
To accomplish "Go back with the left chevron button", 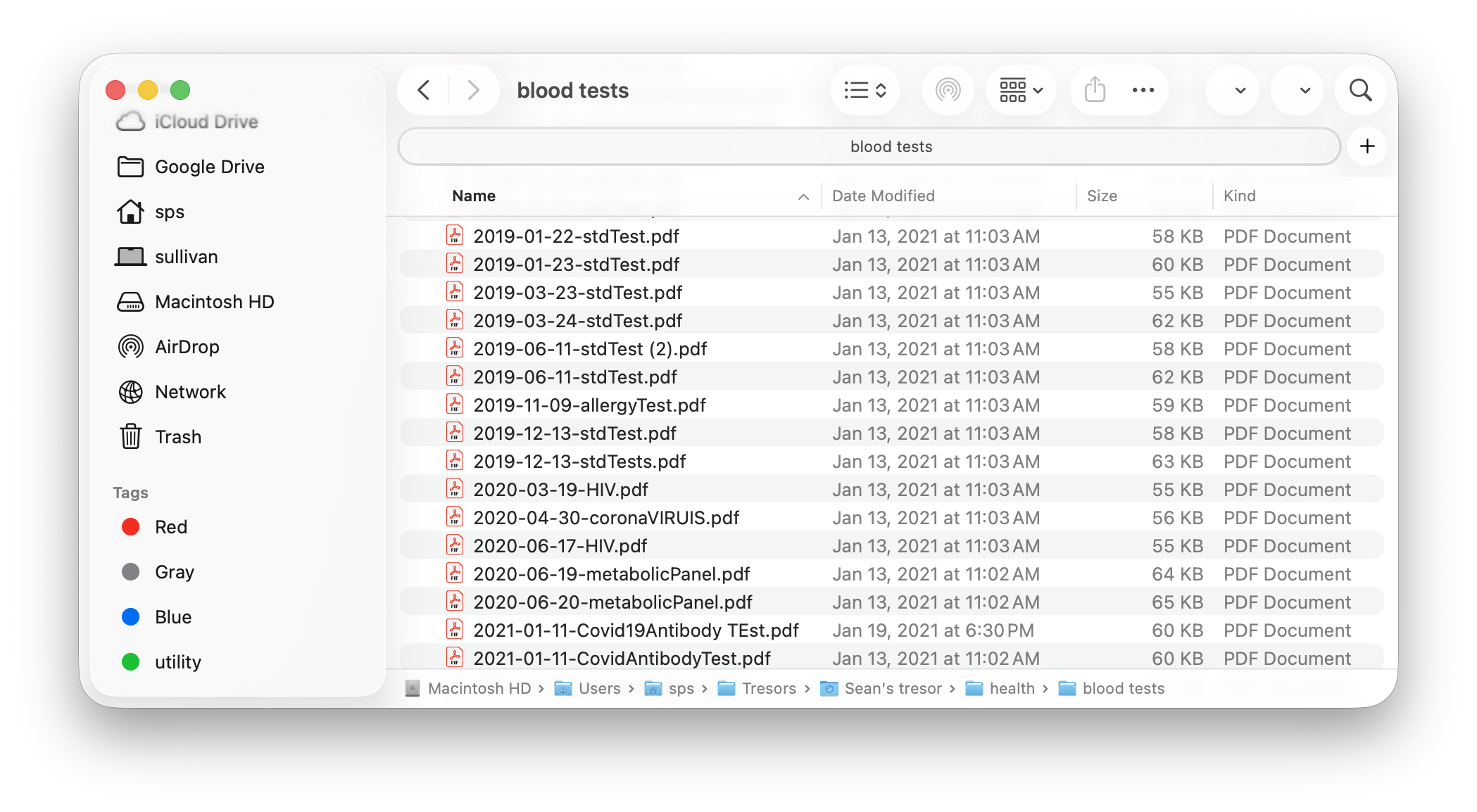I will [424, 90].
